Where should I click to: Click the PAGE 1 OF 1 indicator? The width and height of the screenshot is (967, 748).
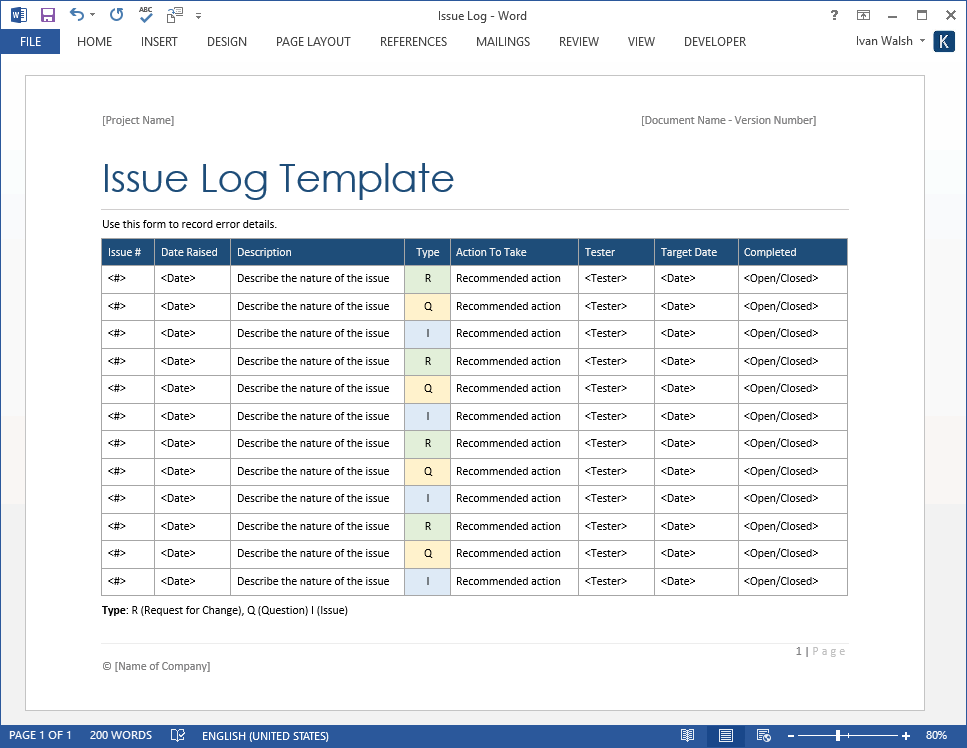pyautogui.click(x=40, y=735)
